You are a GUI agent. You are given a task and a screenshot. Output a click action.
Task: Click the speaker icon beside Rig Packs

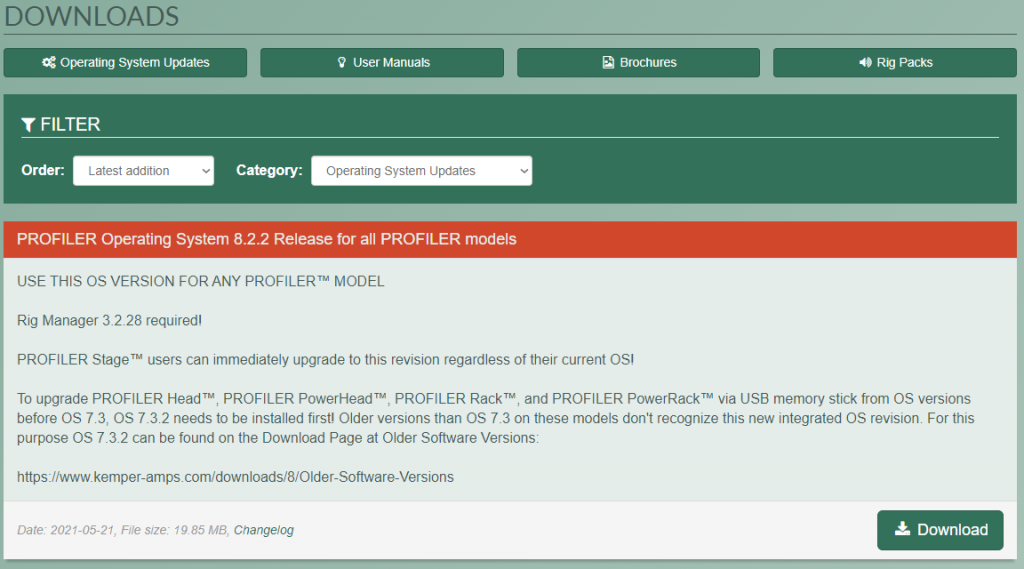865,63
